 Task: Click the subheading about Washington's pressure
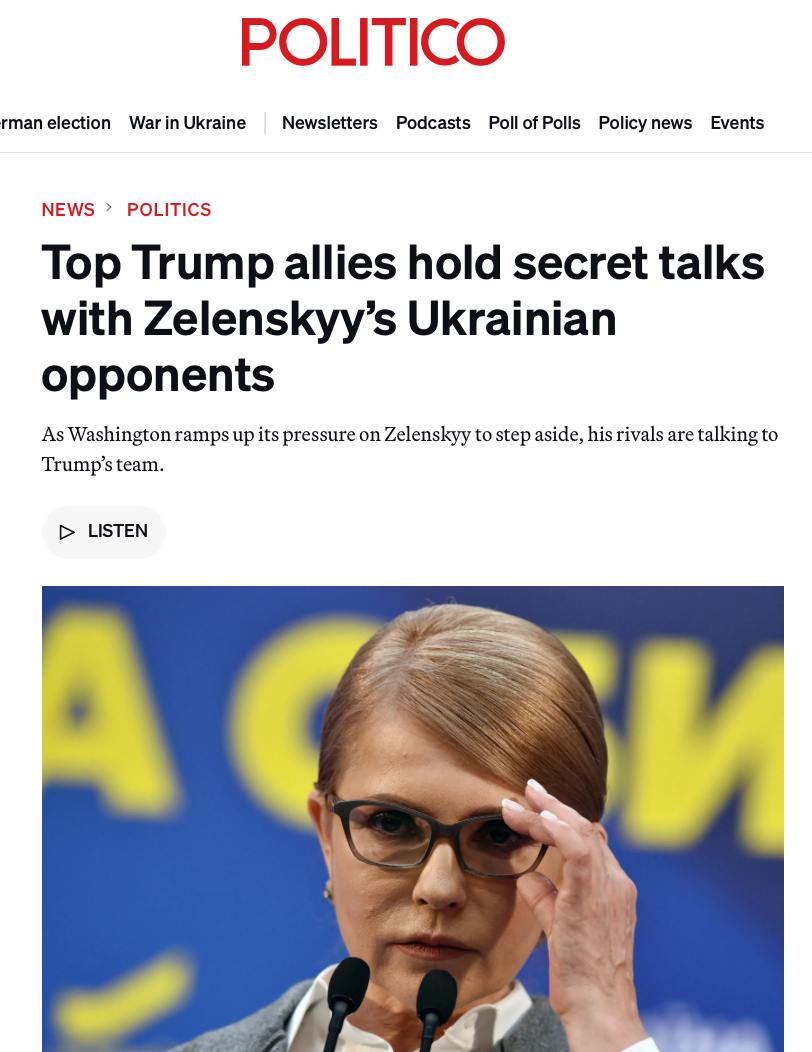pyautogui.click(x=410, y=449)
